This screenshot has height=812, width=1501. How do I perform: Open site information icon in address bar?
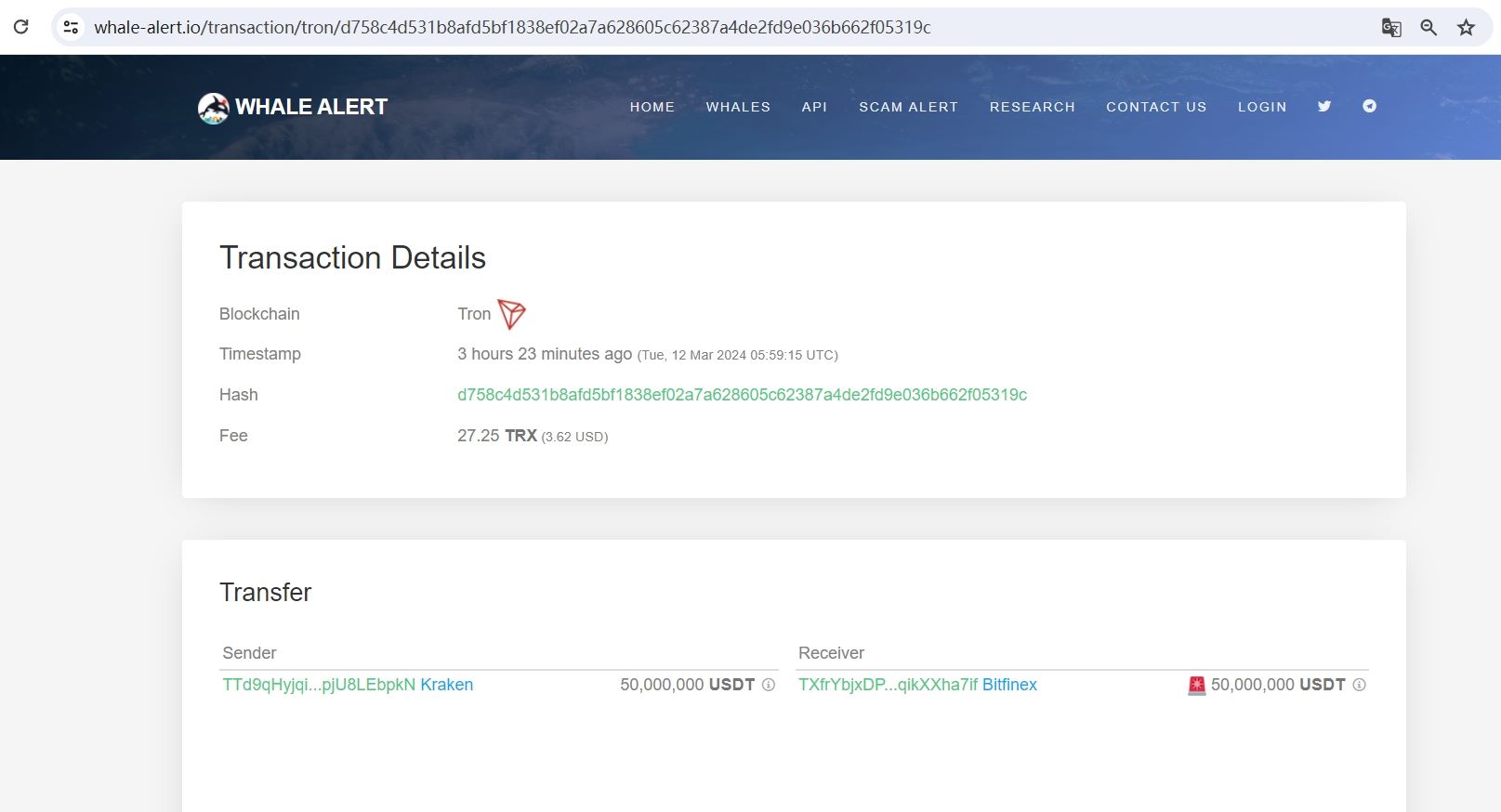click(x=71, y=27)
